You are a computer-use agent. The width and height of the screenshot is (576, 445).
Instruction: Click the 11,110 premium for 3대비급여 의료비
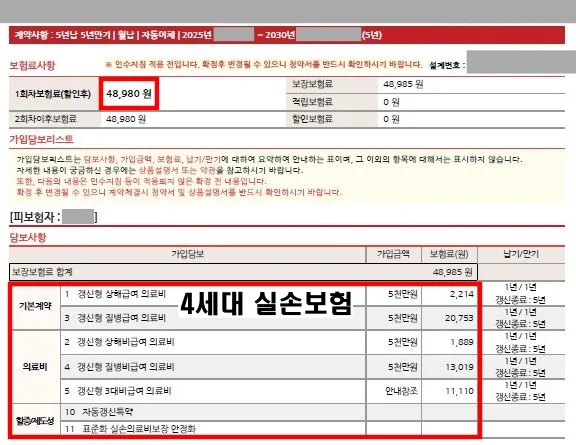(460, 391)
